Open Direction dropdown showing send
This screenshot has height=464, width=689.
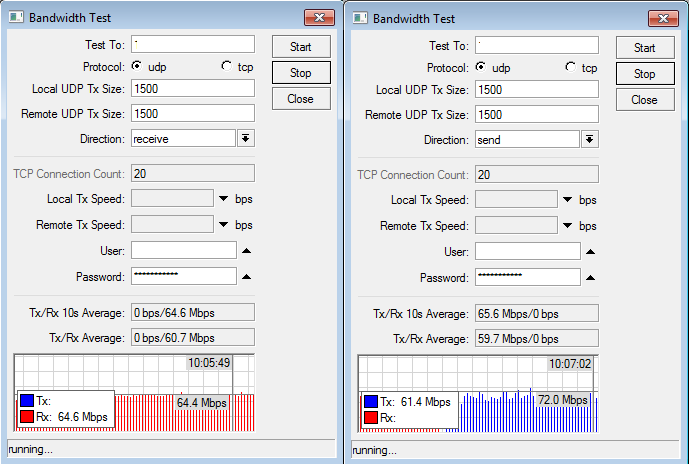[x=590, y=139]
